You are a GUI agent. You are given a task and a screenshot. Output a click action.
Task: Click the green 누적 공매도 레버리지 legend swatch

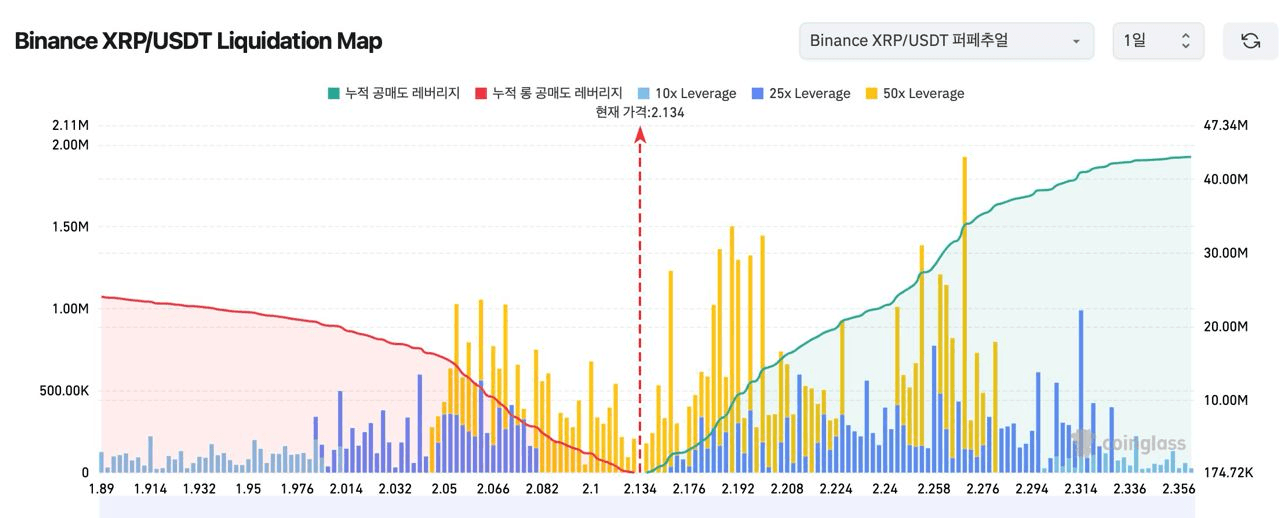333,93
